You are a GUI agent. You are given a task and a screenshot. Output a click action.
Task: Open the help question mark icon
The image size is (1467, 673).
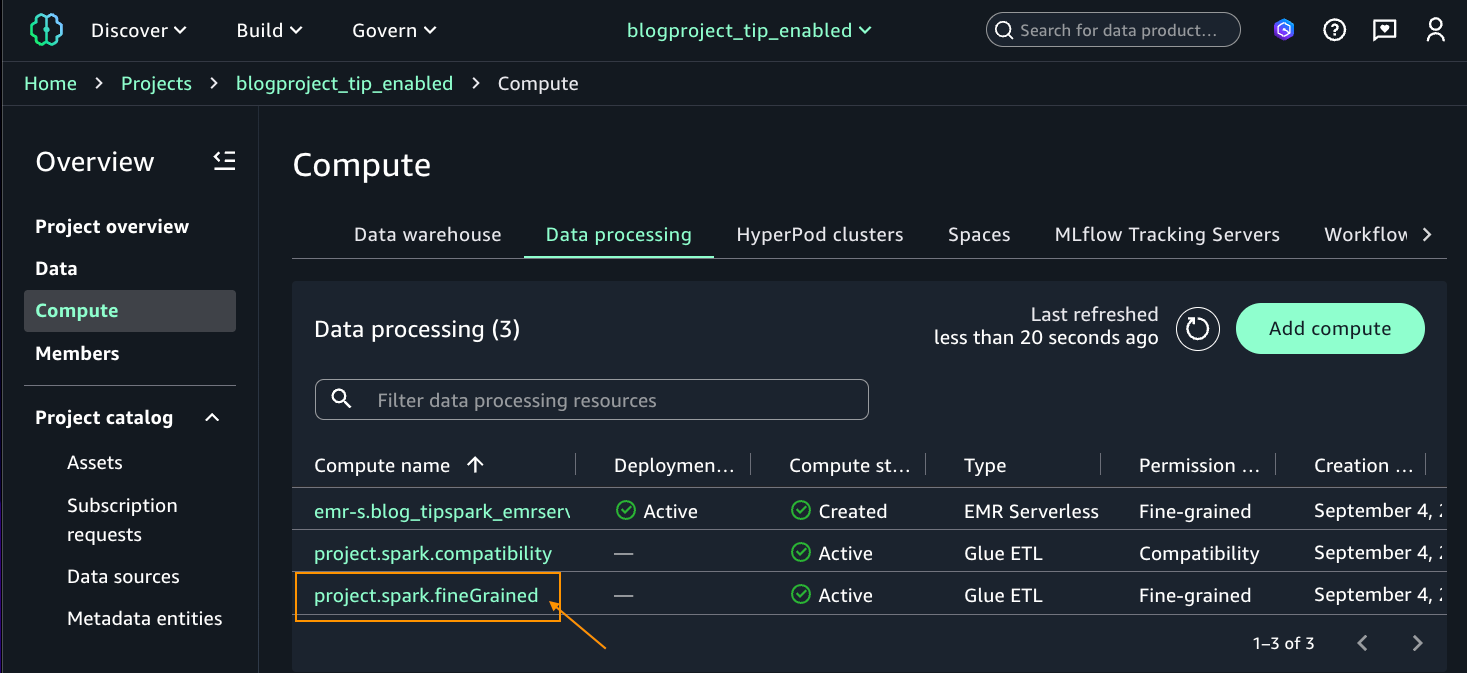point(1334,30)
